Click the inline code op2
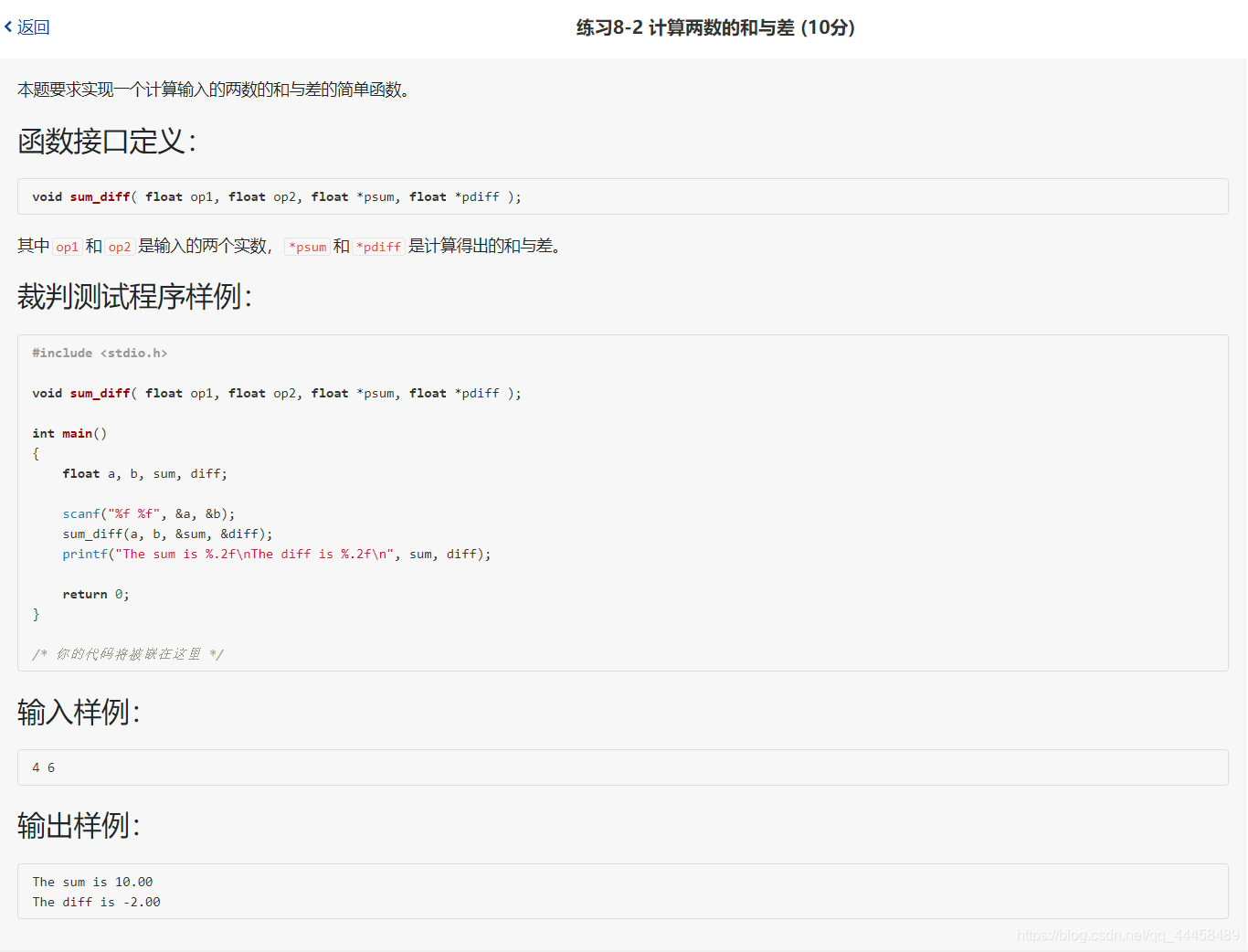The width and height of the screenshot is (1248, 952). [x=120, y=247]
